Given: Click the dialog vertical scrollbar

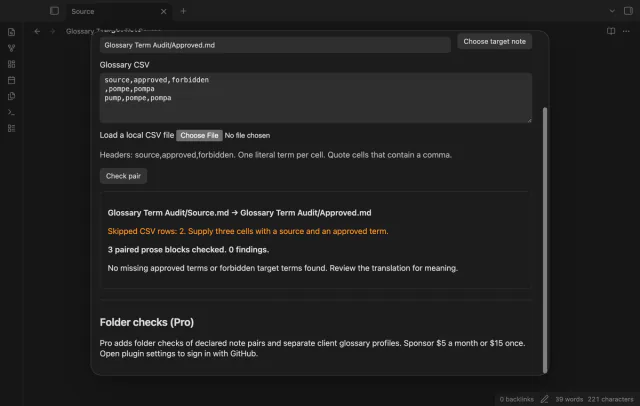Looking at the screenshot, I should (544, 240).
